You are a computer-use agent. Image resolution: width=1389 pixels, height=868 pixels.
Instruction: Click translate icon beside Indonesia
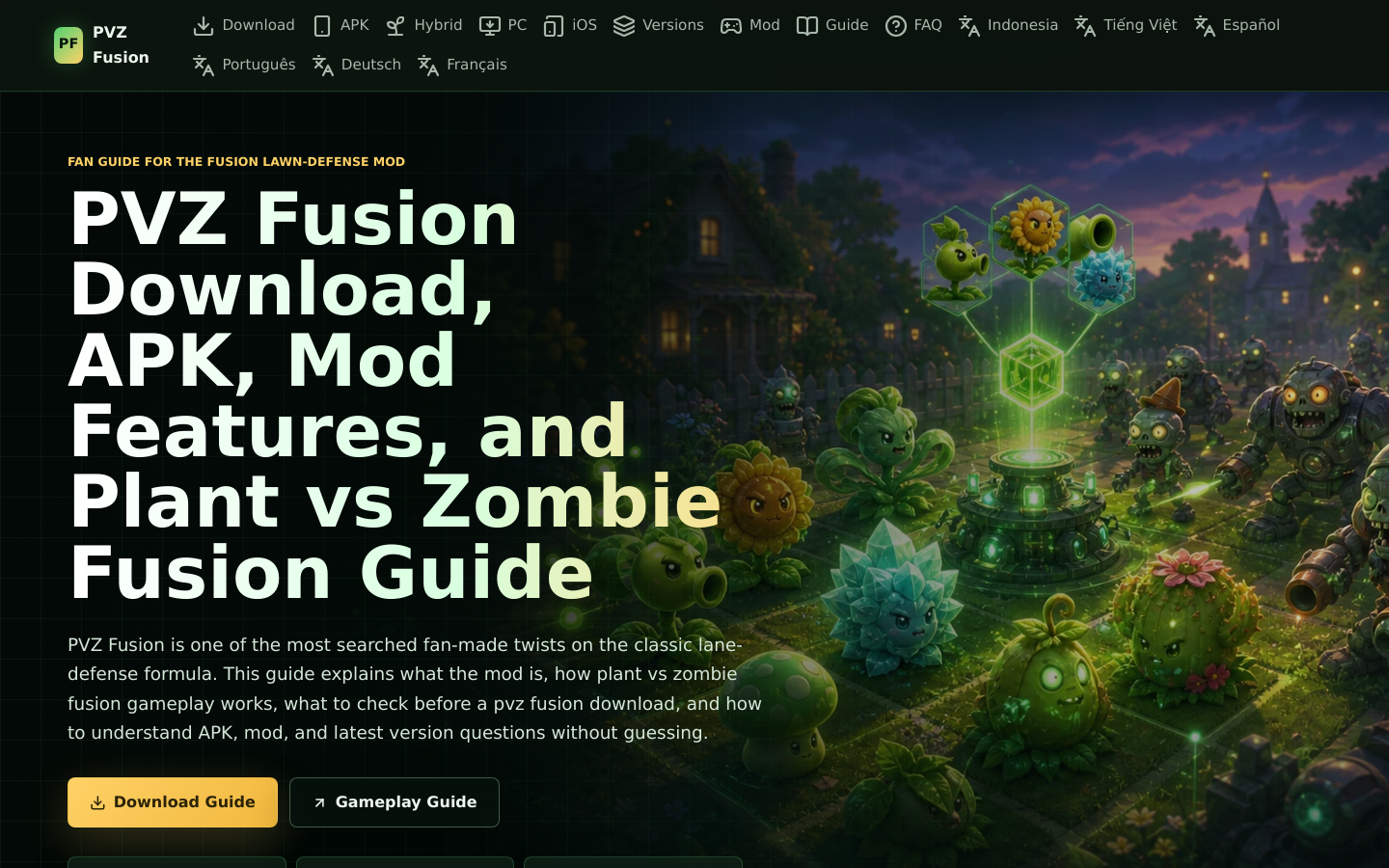coord(969,26)
